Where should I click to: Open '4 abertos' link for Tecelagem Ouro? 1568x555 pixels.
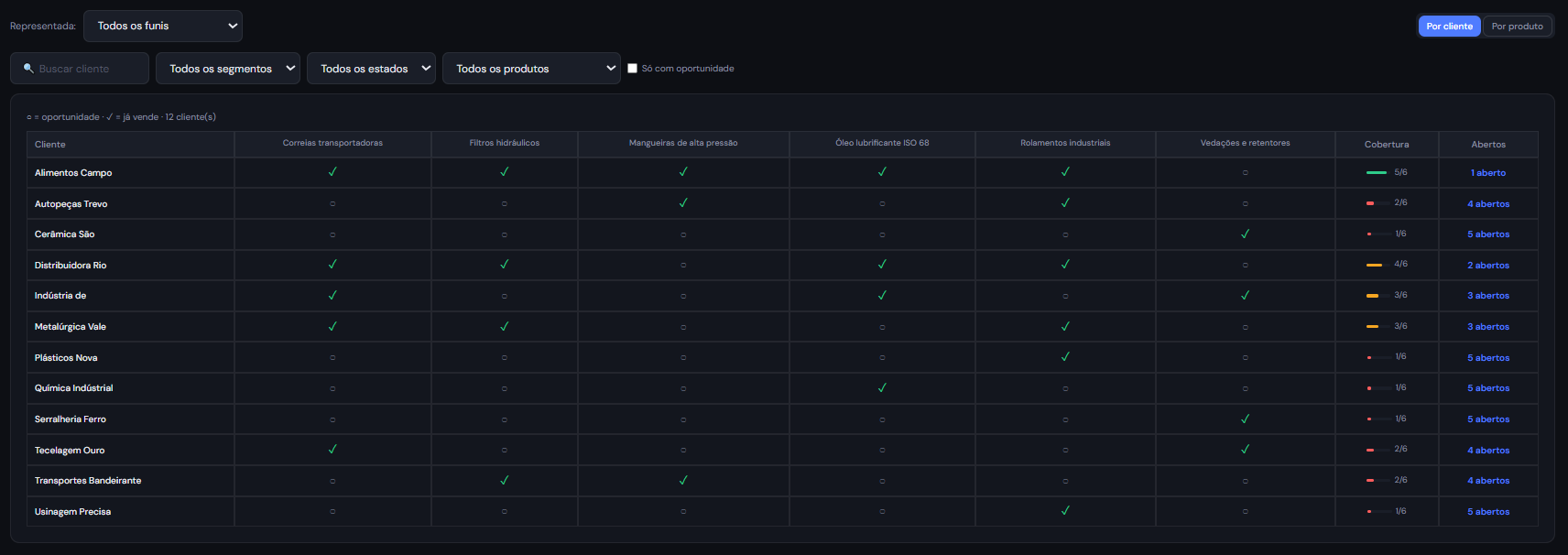coord(1488,451)
